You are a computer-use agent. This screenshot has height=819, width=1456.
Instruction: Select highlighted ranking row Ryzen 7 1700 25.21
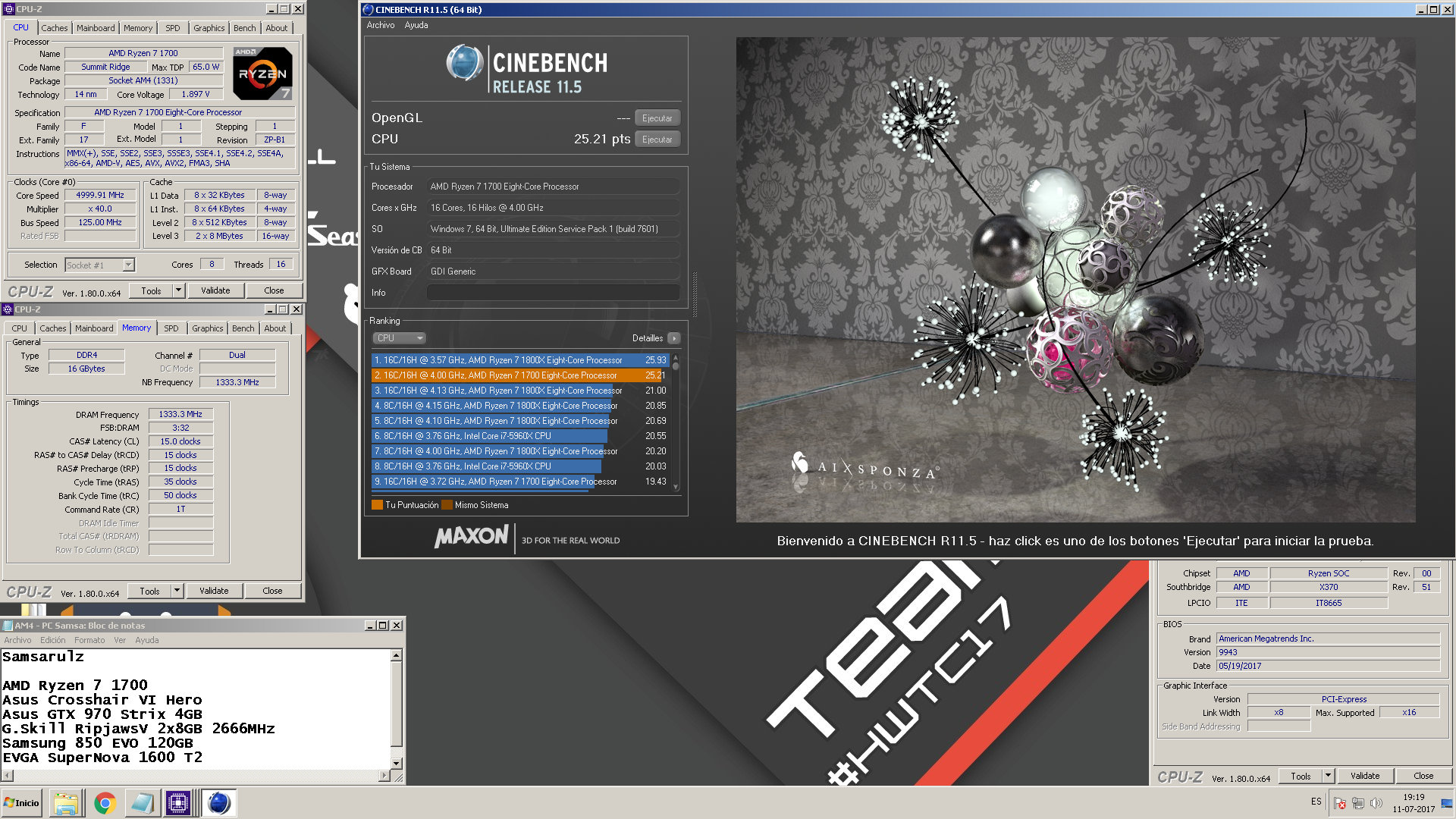point(520,375)
